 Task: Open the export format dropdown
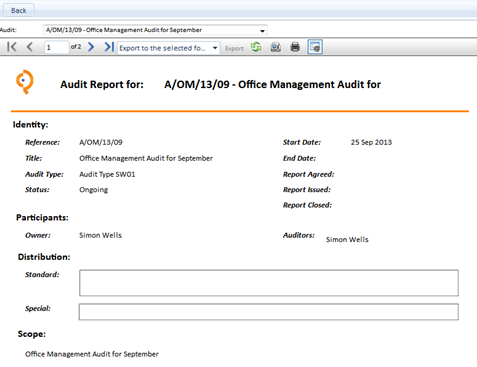click(168, 48)
